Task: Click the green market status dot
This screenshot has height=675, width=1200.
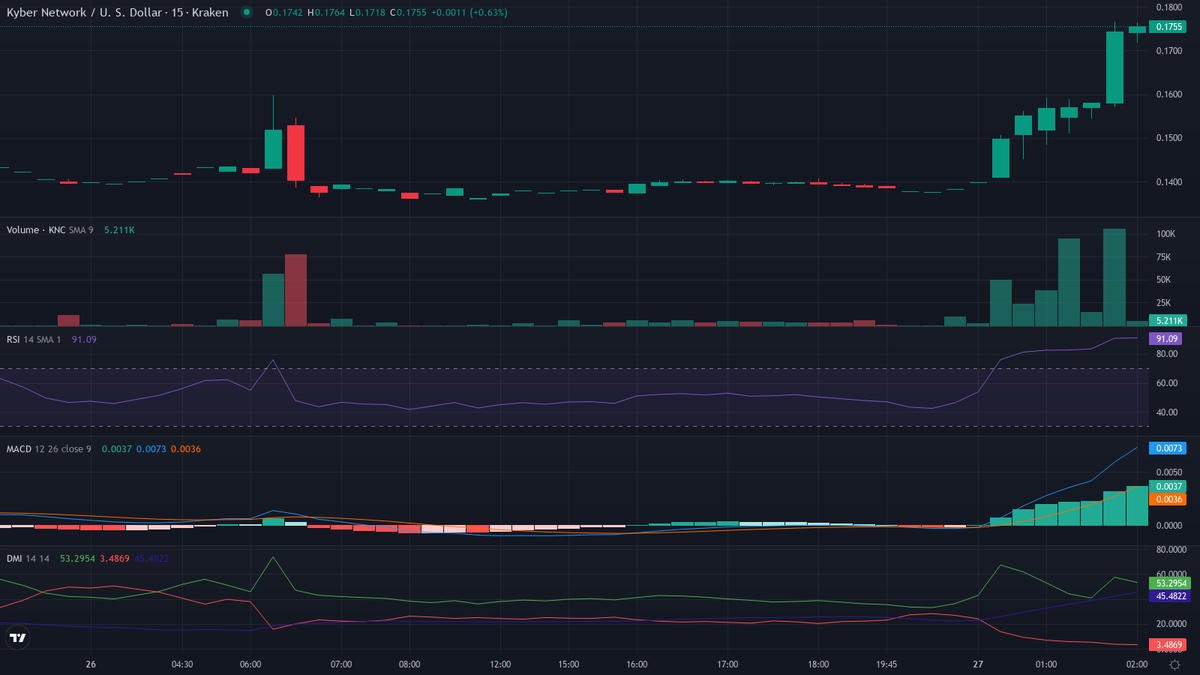Action: click(247, 12)
